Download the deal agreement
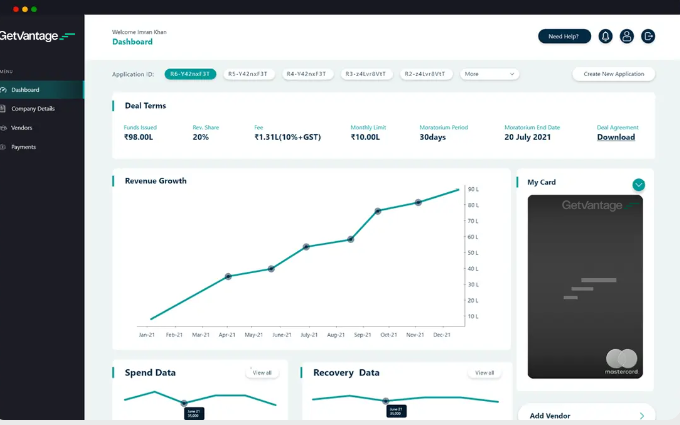 (616, 137)
